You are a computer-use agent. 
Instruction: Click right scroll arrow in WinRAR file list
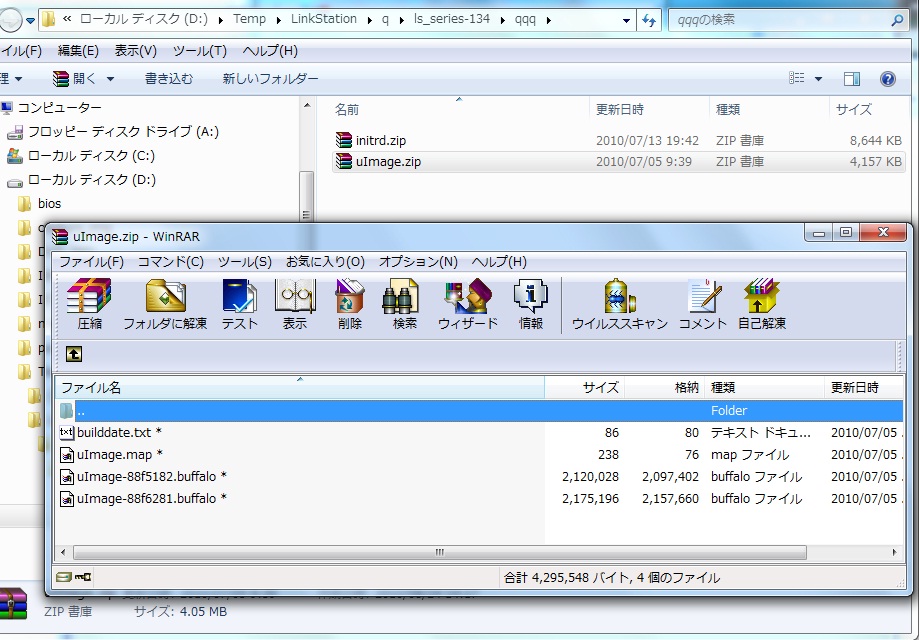894,552
